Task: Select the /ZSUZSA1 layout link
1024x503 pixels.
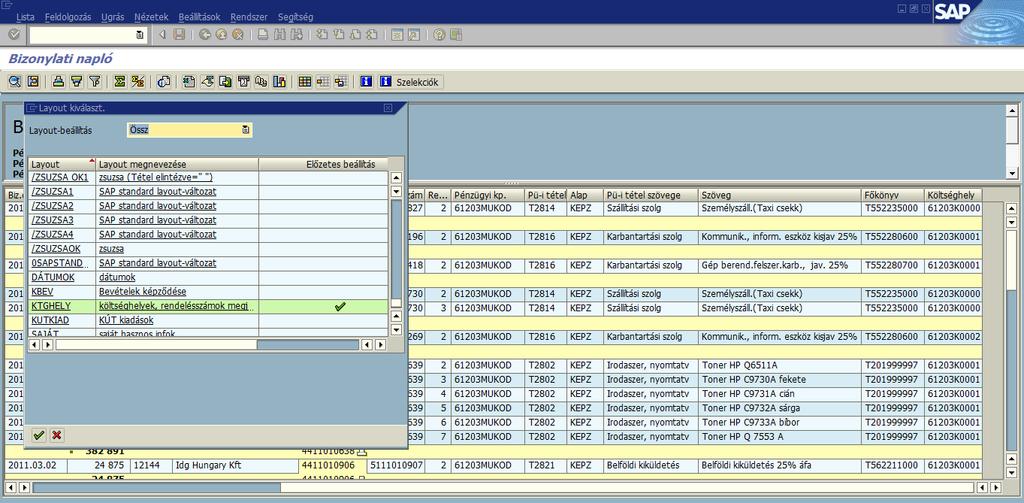Action: [x=52, y=191]
